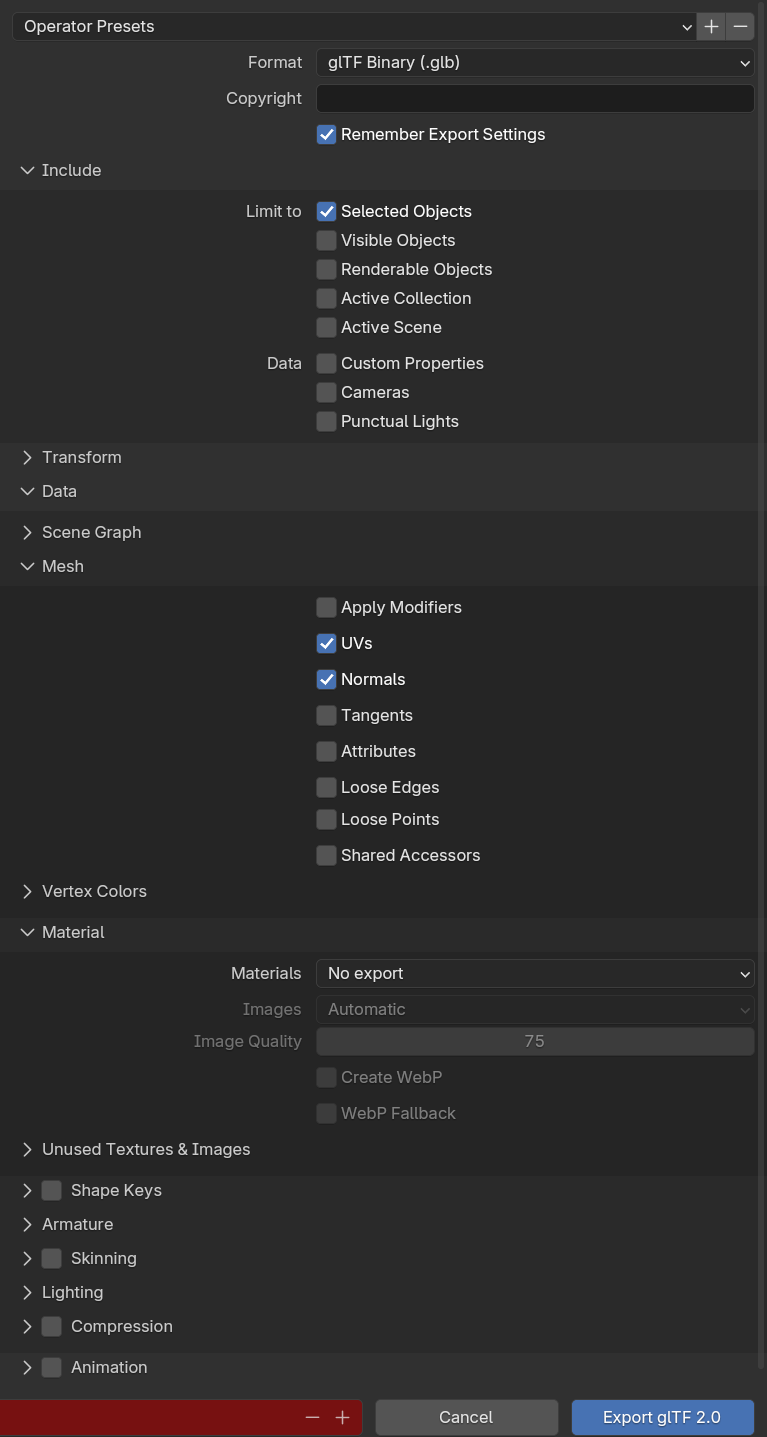Open the Format dropdown
The width and height of the screenshot is (767, 1437).
(x=534, y=62)
